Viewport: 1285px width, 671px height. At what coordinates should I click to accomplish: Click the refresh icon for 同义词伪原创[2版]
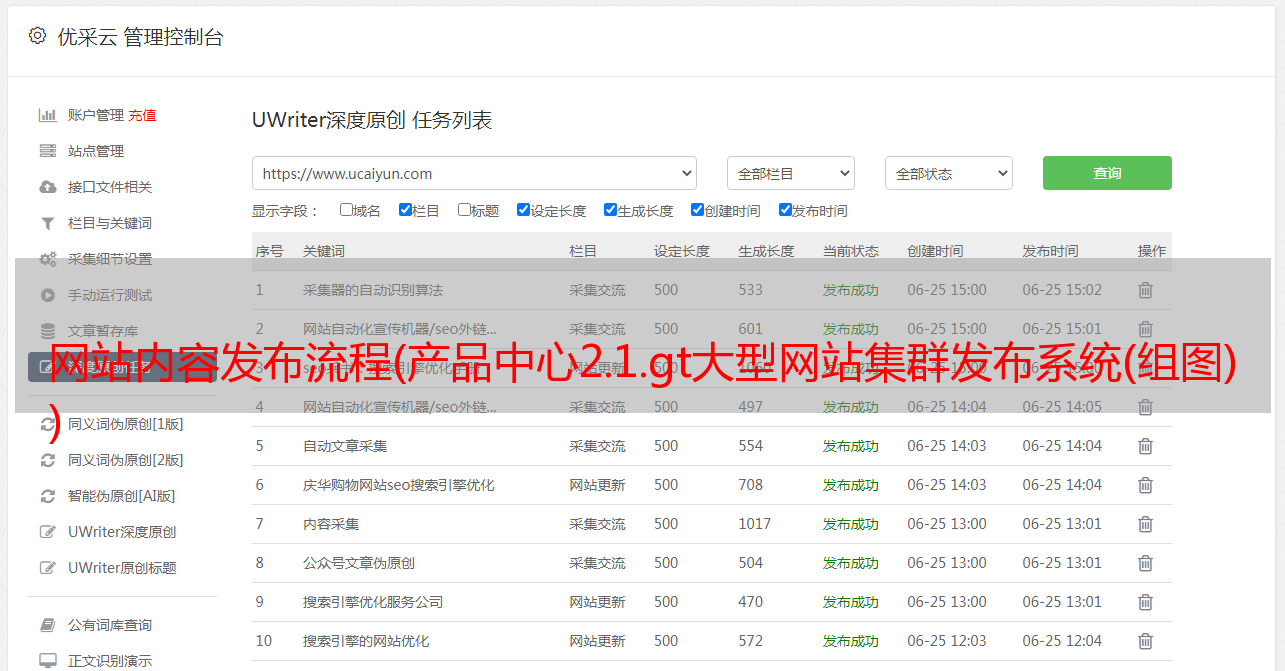[47, 460]
